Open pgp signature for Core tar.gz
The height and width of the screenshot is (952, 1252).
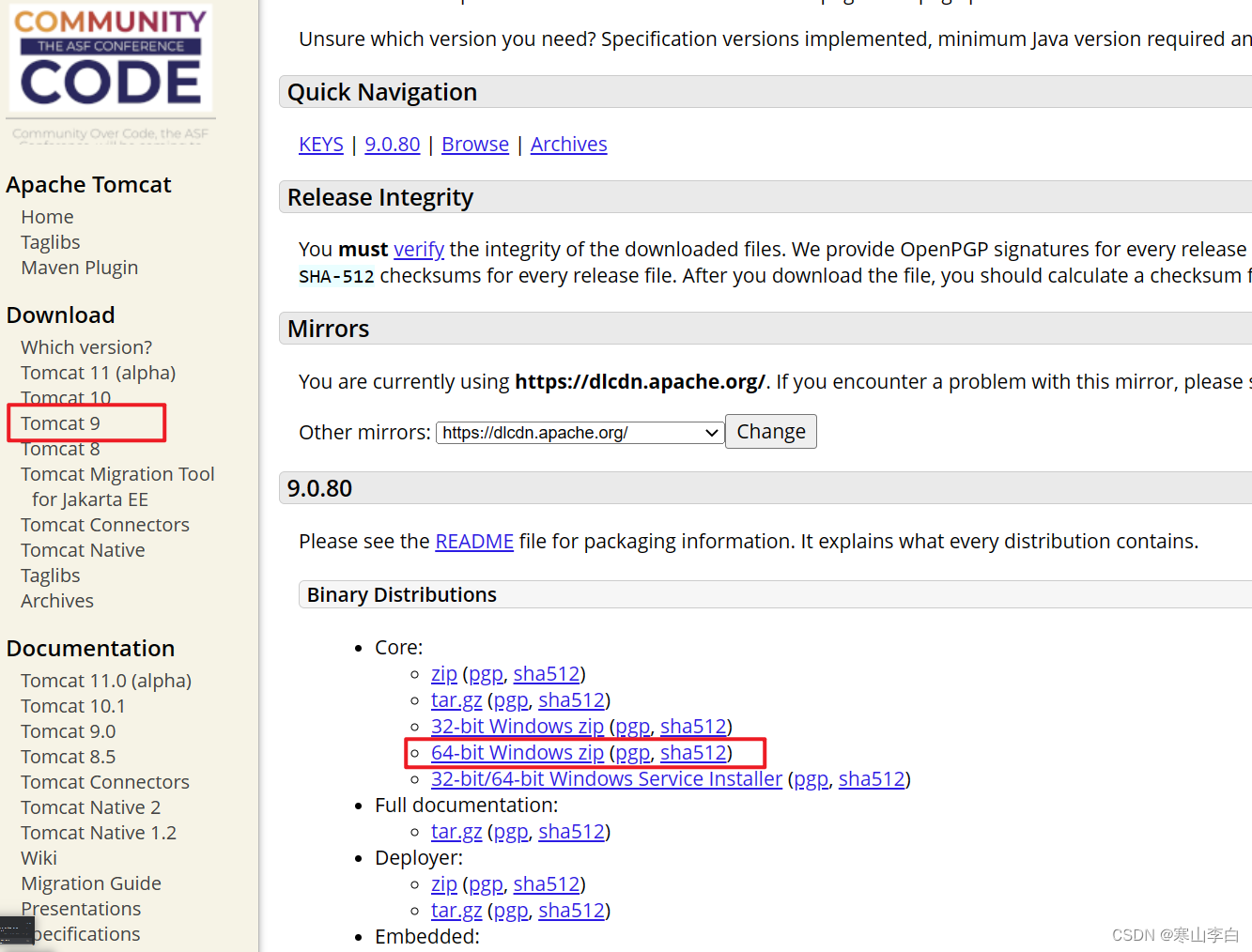pos(511,700)
